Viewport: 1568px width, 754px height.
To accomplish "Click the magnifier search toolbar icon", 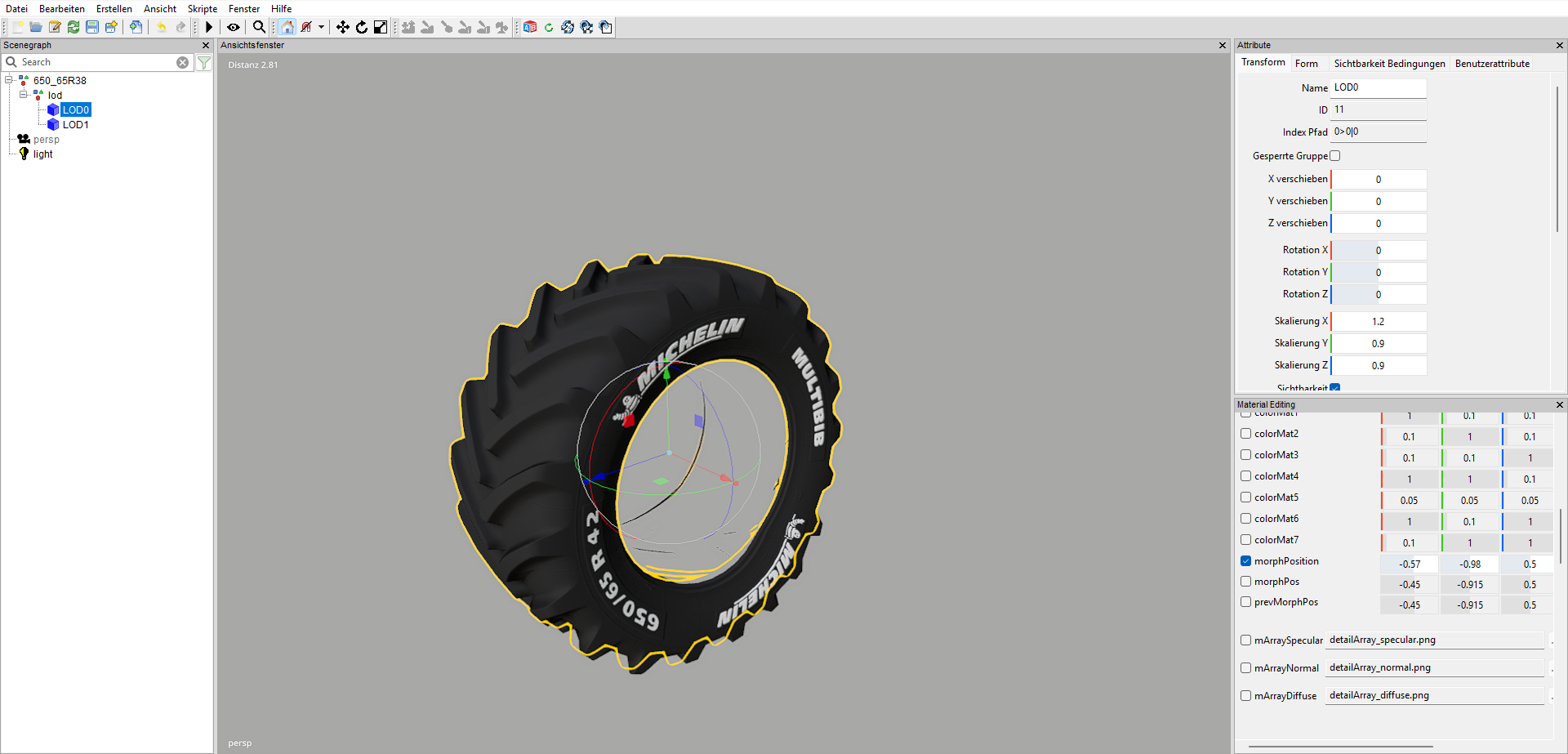I will (259, 27).
